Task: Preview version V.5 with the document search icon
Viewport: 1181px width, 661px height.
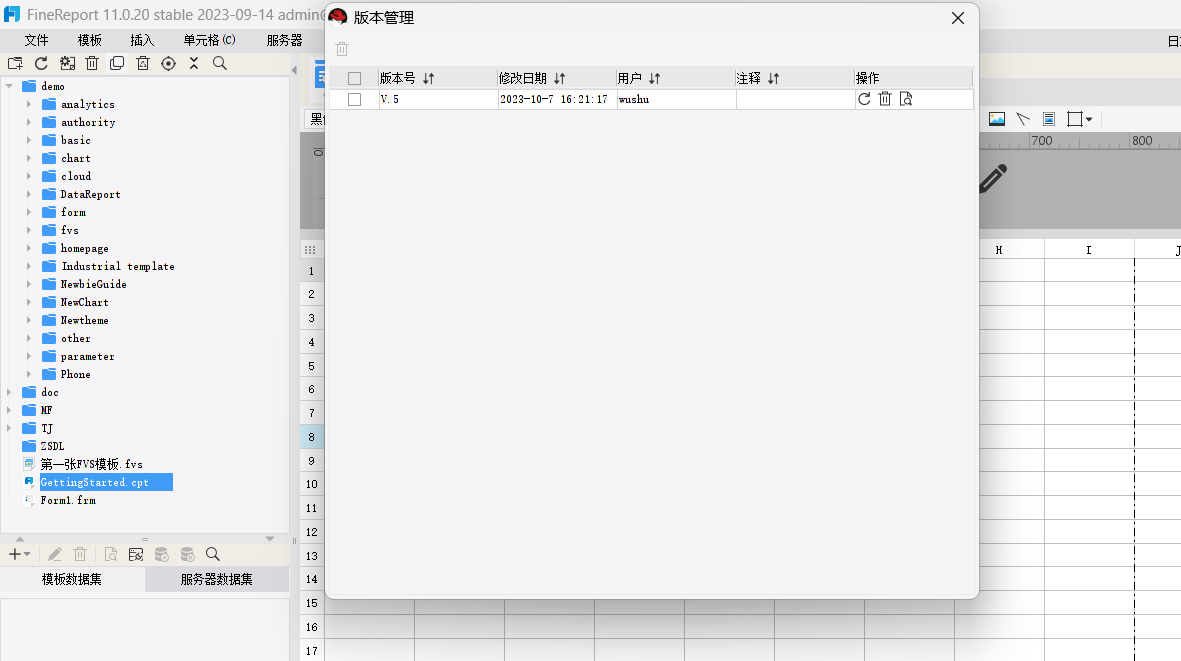Action: coord(906,99)
